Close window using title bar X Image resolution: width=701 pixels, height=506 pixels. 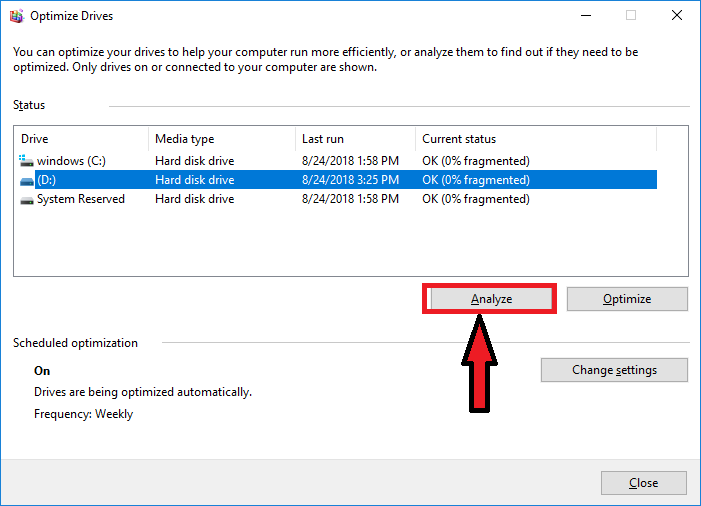677,16
